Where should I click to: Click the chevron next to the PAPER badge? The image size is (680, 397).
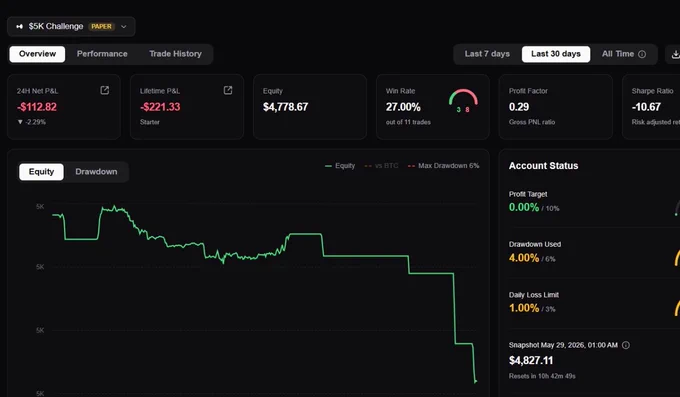tap(124, 26)
